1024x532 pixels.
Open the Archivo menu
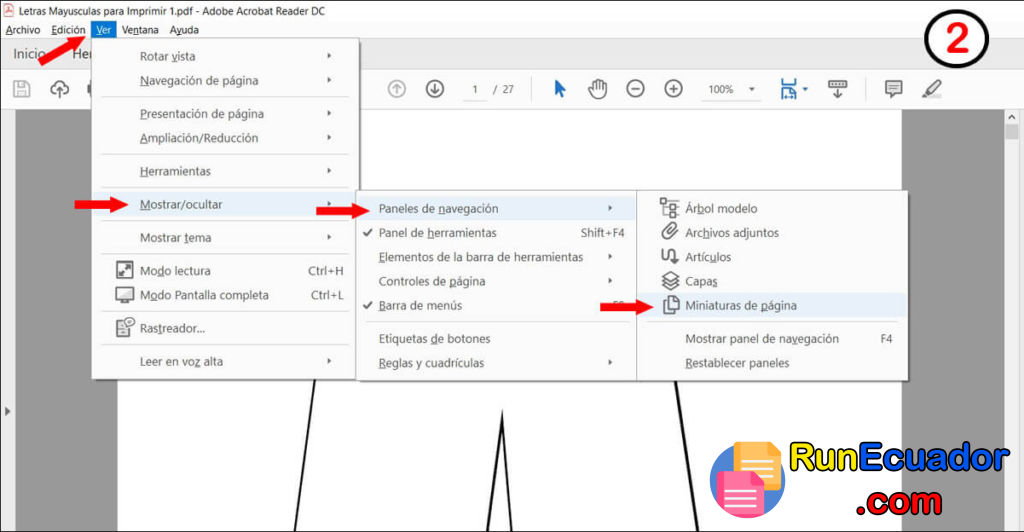(23, 30)
